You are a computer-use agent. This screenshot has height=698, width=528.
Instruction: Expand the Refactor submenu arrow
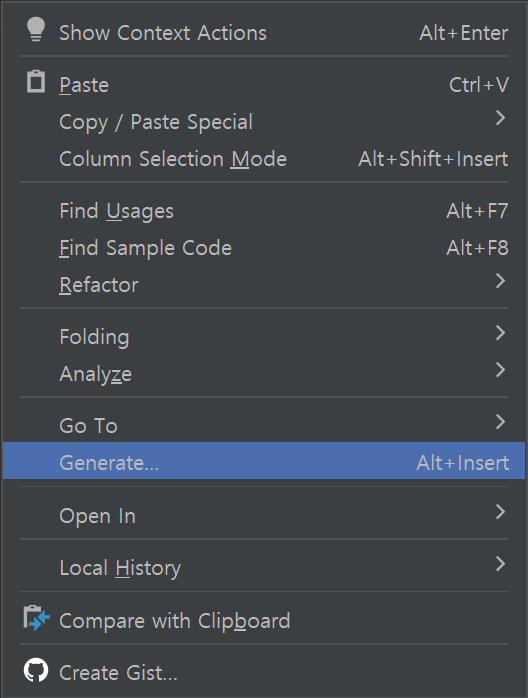500,281
